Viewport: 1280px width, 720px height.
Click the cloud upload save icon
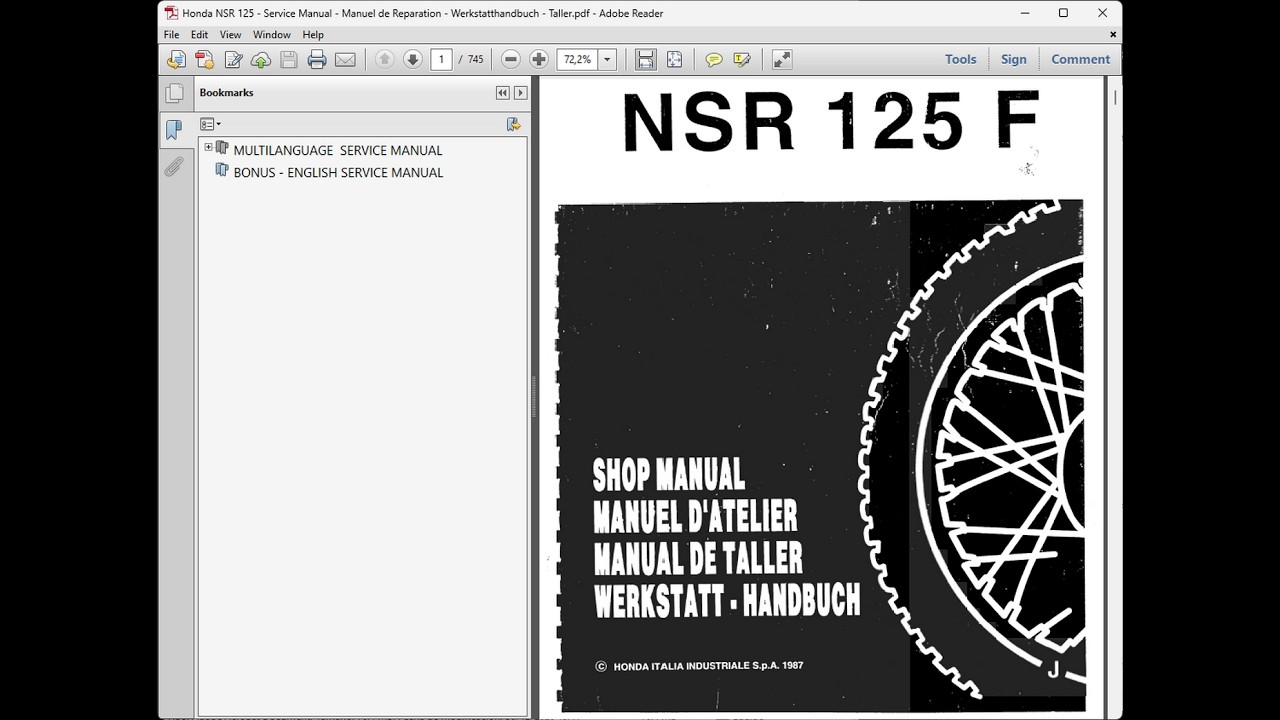(x=261, y=60)
